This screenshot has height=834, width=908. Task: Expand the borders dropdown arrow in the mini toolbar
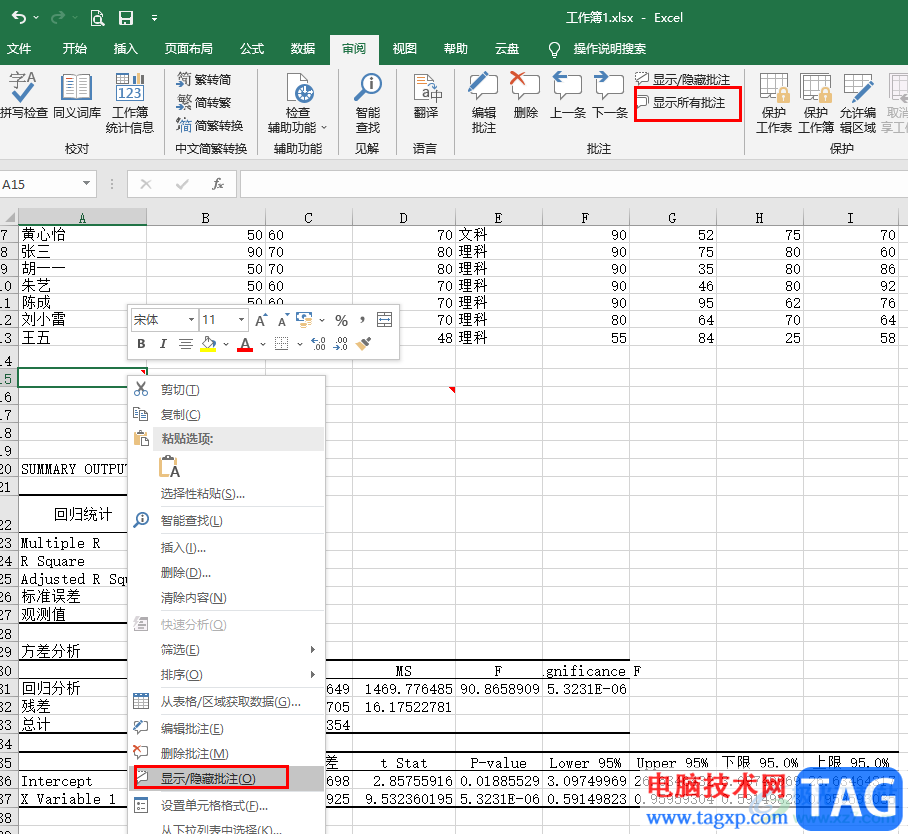click(x=299, y=344)
